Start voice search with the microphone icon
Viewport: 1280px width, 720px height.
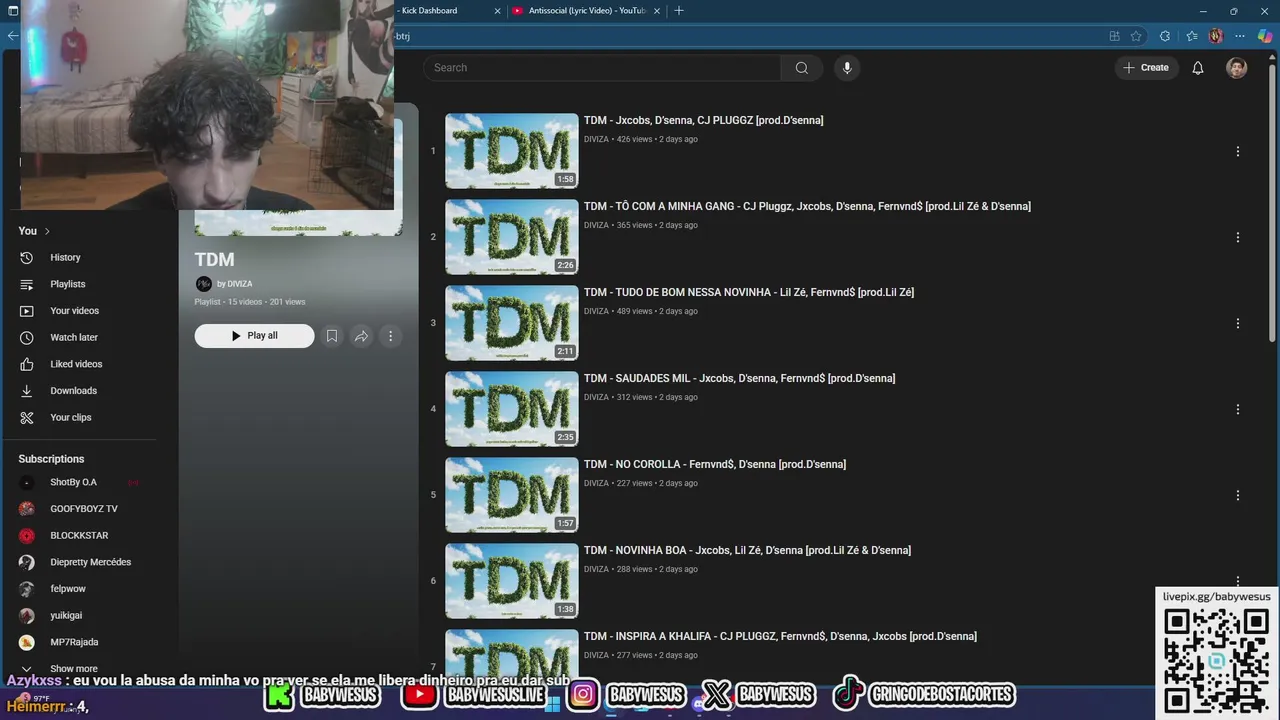847,68
